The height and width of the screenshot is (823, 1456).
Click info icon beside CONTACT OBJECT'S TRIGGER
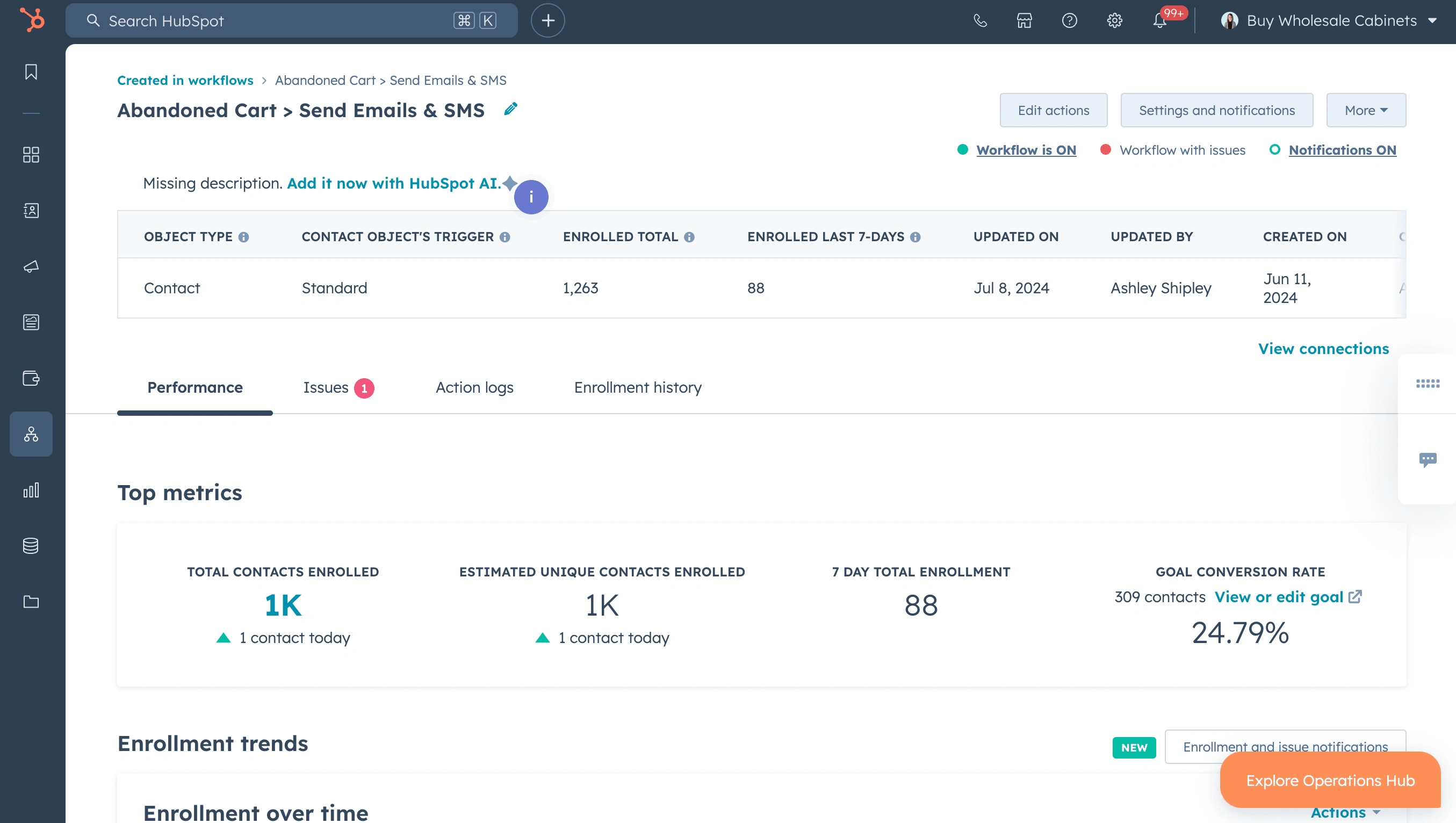[x=504, y=237]
